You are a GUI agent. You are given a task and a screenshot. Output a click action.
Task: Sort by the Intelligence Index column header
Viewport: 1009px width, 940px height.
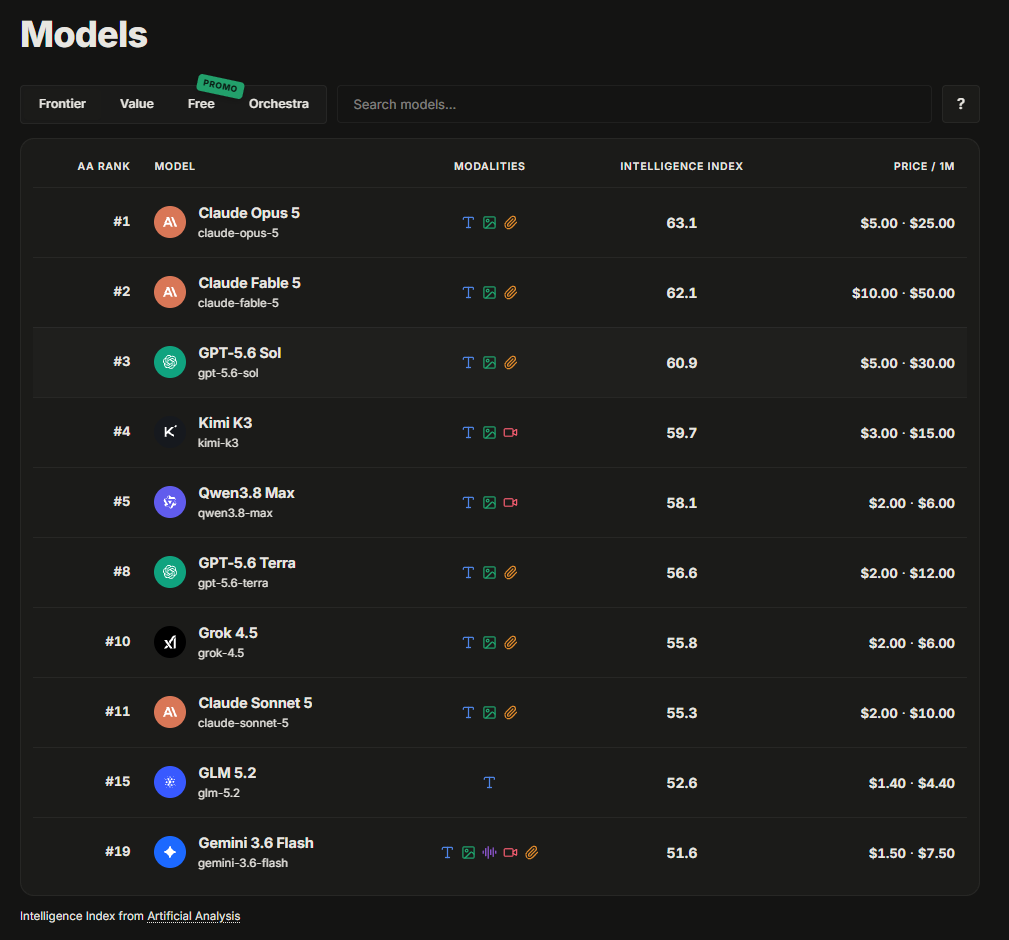coord(681,166)
